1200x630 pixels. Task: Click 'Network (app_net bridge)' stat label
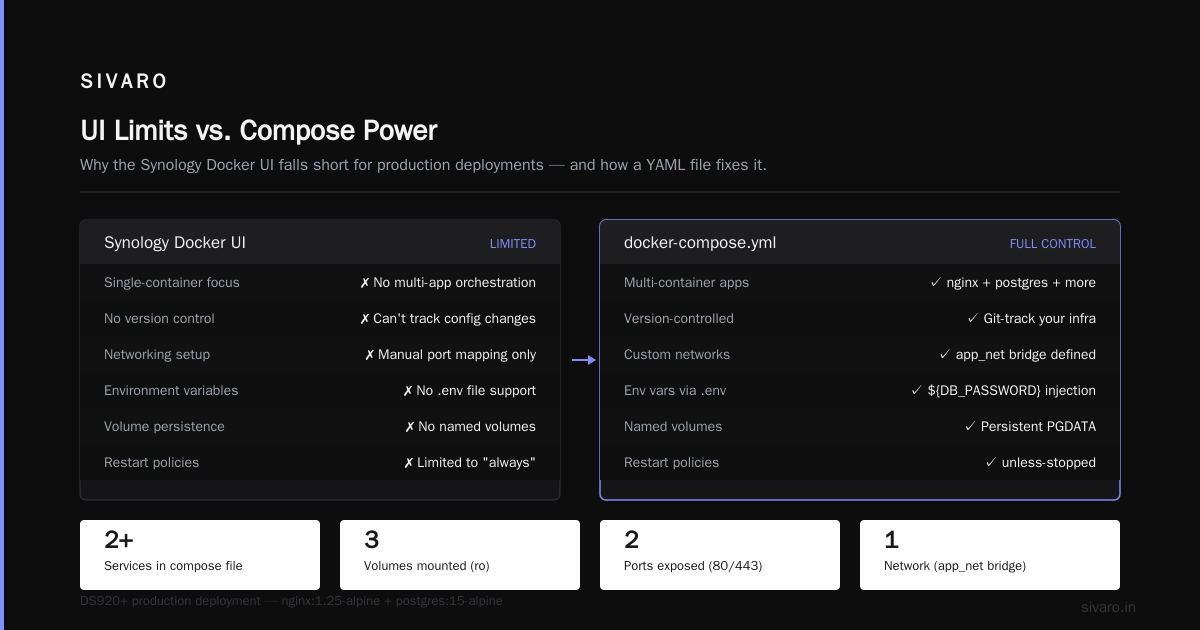[955, 566]
